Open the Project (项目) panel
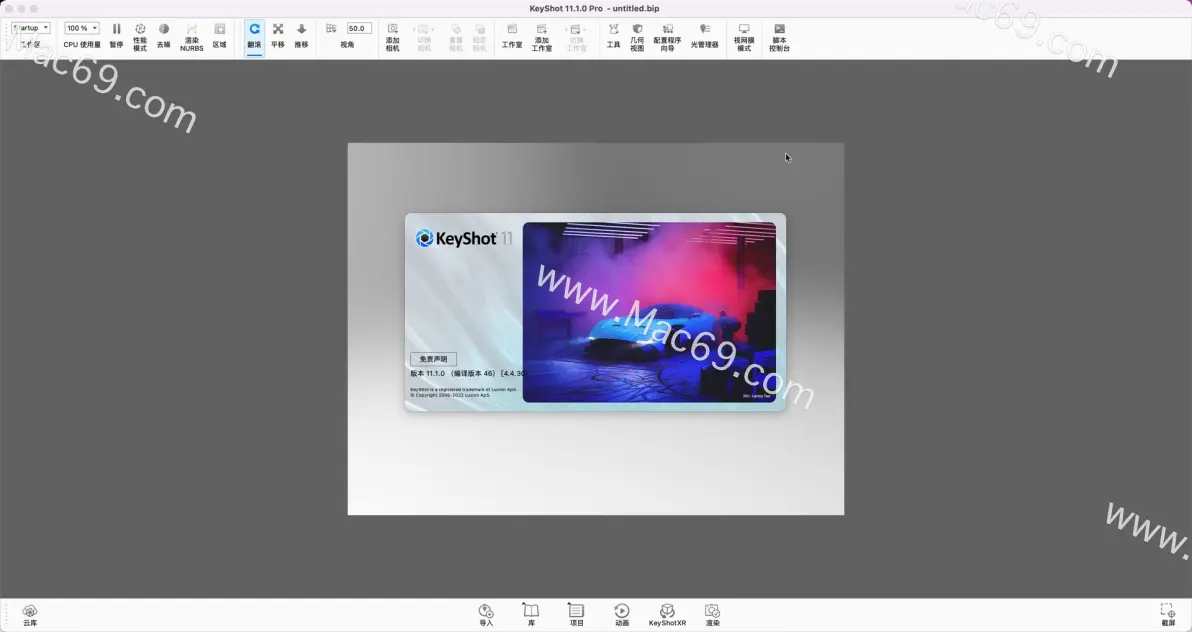The image size is (1192, 632). click(x=576, y=615)
